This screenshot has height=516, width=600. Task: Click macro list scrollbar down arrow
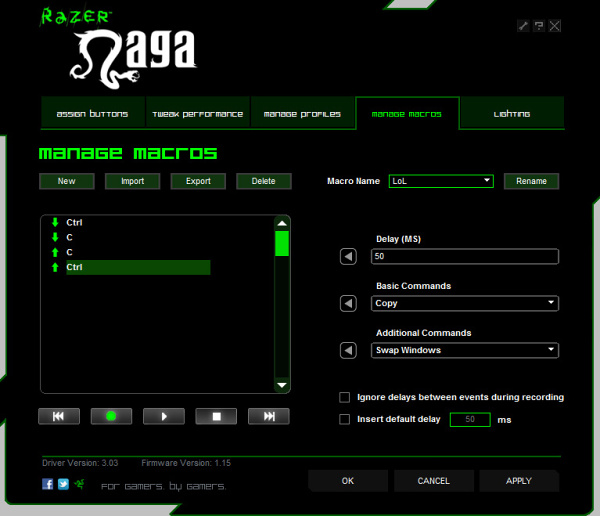(x=282, y=385)
